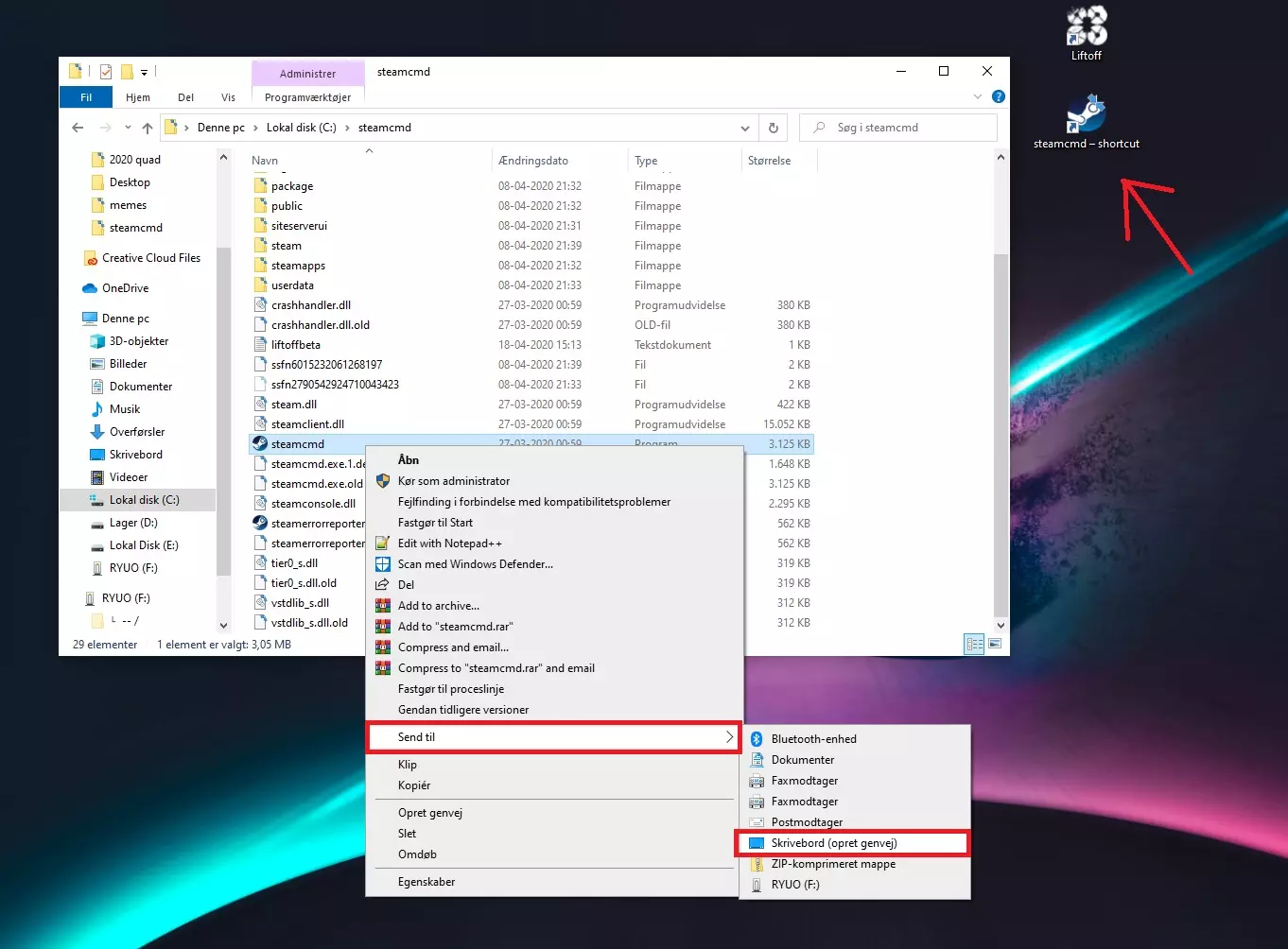This screenshot has height=949, width=1288.
Task: Click the back navigation arrow
Action: tap(78, 128)
